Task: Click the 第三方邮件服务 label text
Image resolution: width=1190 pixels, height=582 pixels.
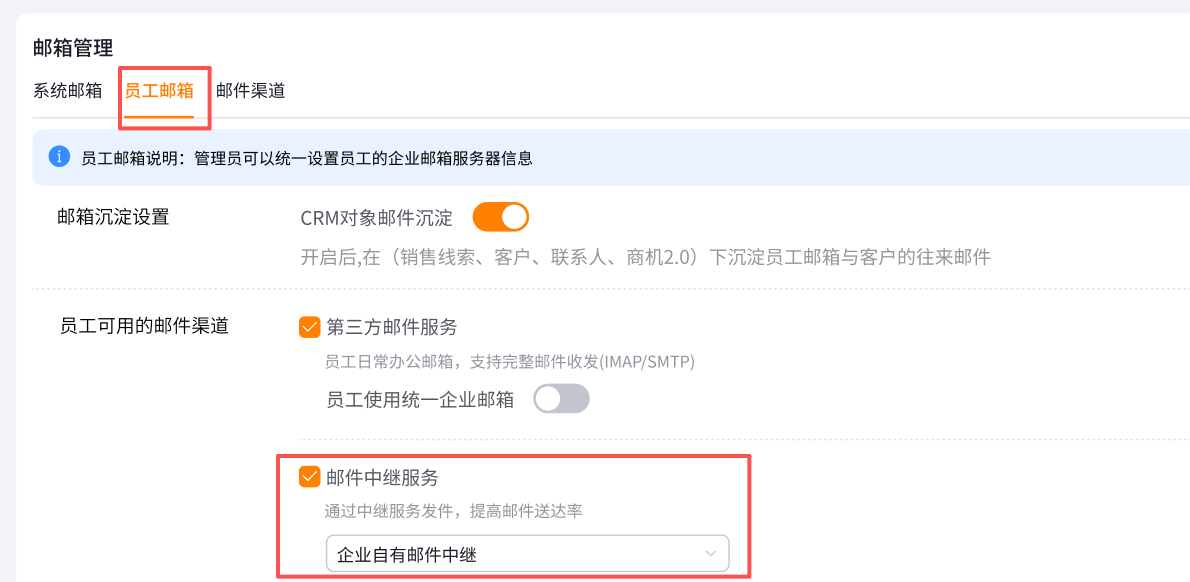Action: (392, 327)
